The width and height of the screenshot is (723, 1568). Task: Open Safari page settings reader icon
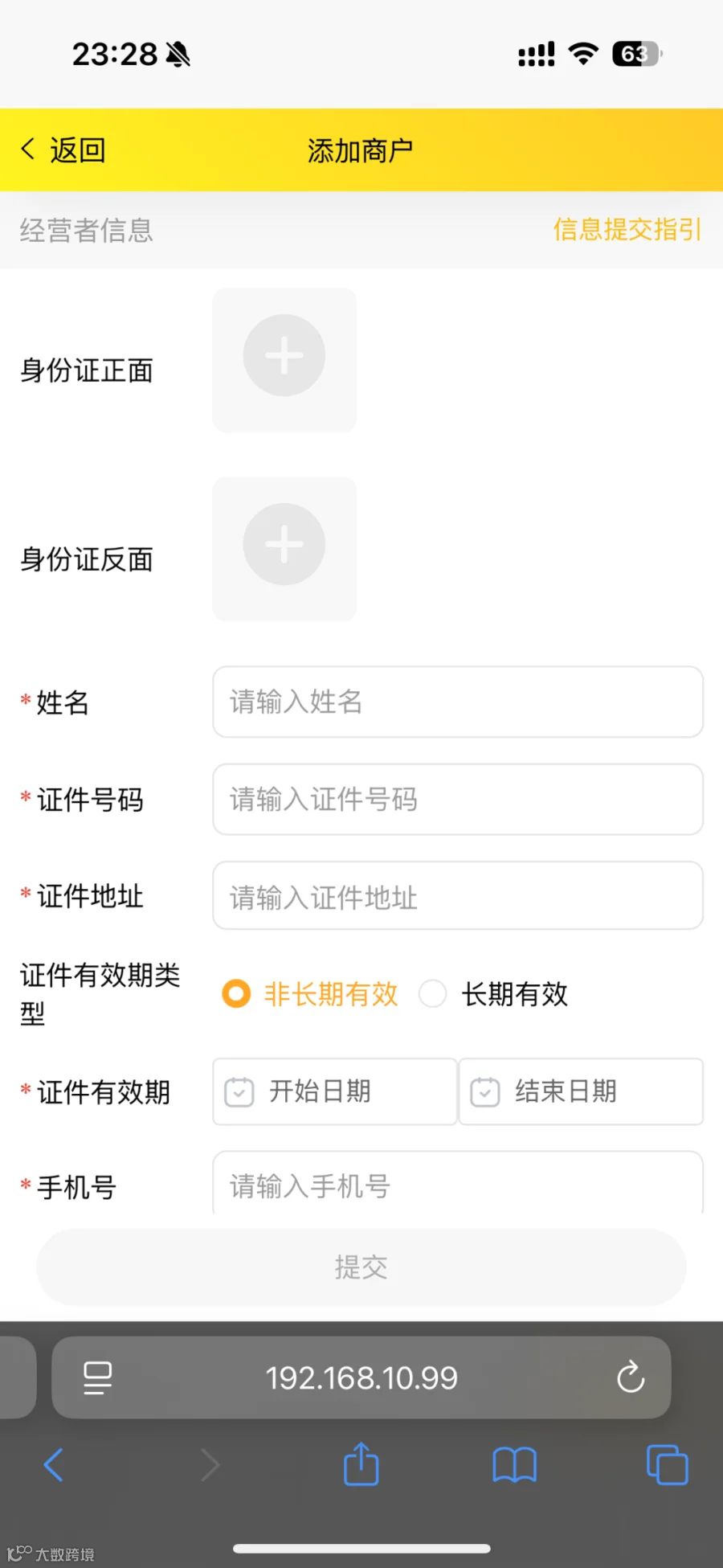pyautogui.click(x=97, y=1378)
